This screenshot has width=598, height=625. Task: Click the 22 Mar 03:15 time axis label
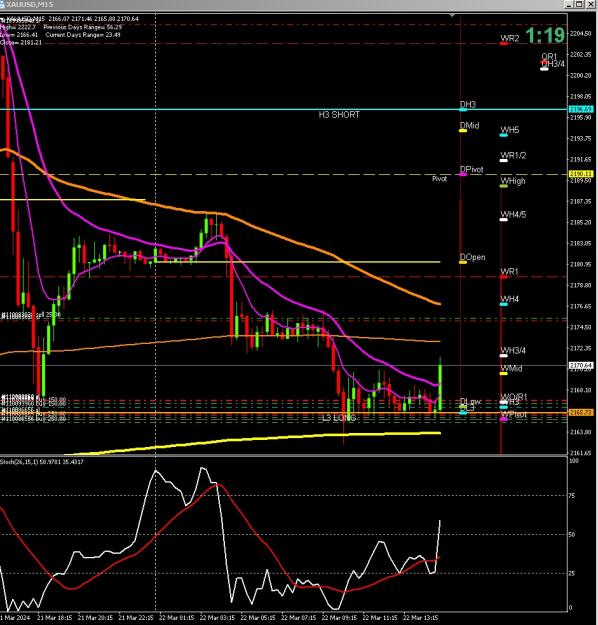pos(217,618)
